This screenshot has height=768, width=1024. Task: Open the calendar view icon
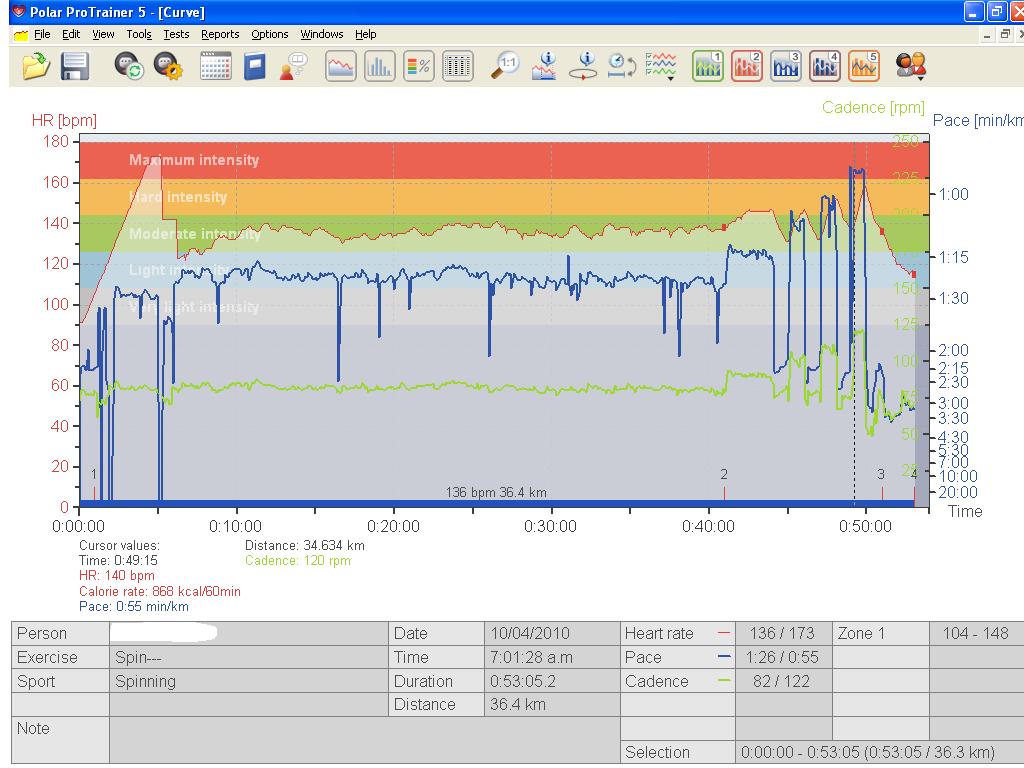(215, 66)
